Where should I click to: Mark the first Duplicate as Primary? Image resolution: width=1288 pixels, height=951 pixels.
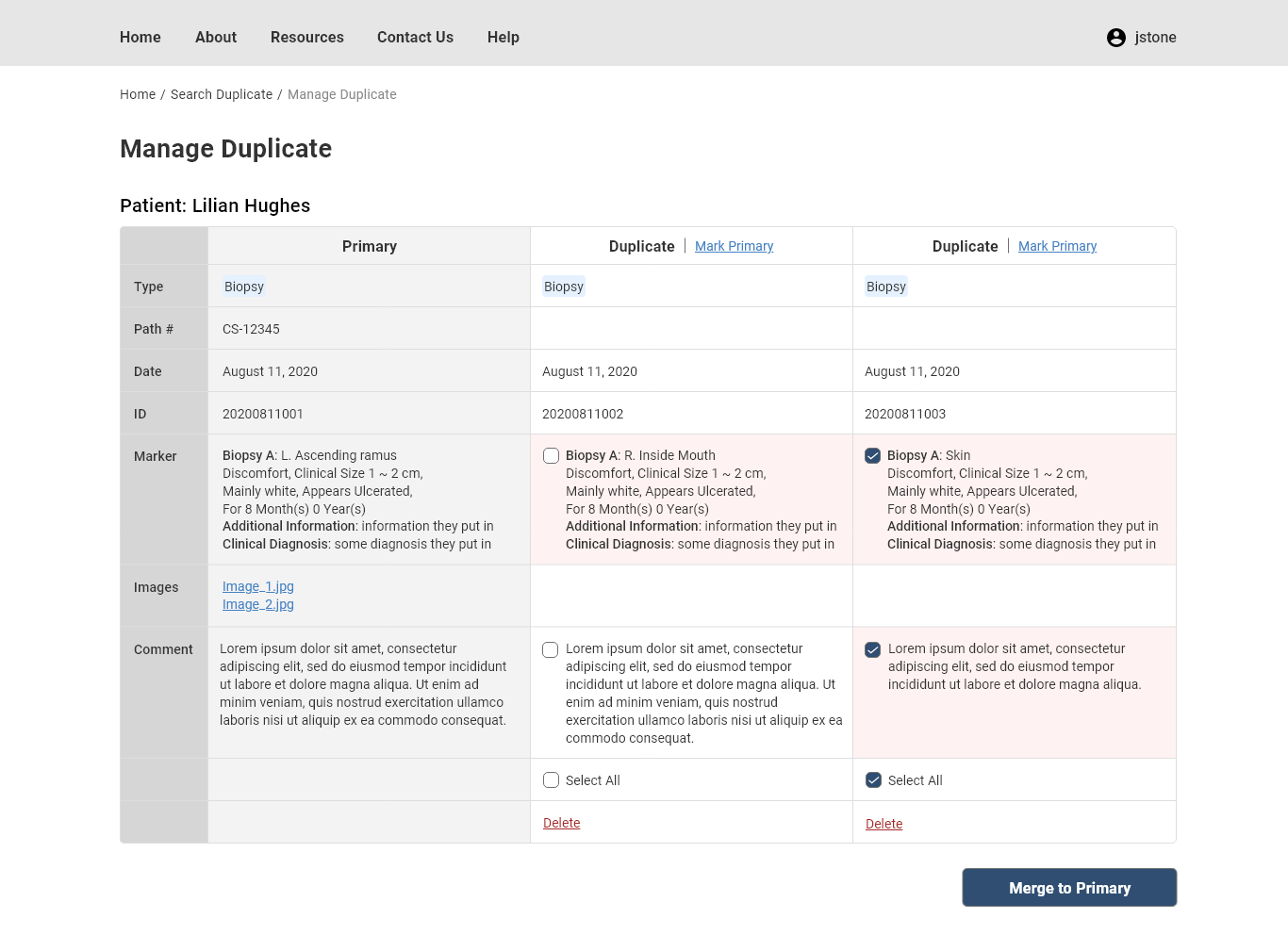[734, 246]
